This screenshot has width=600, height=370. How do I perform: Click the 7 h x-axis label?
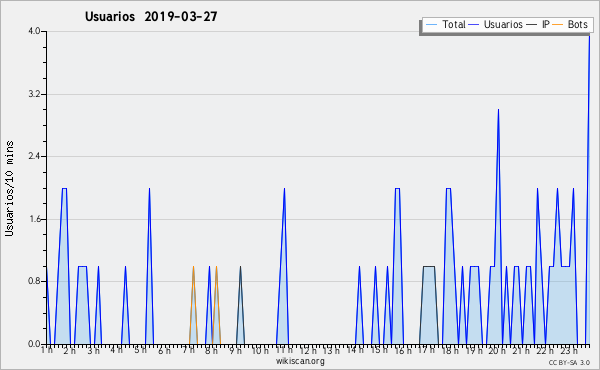tap(188, 350)
